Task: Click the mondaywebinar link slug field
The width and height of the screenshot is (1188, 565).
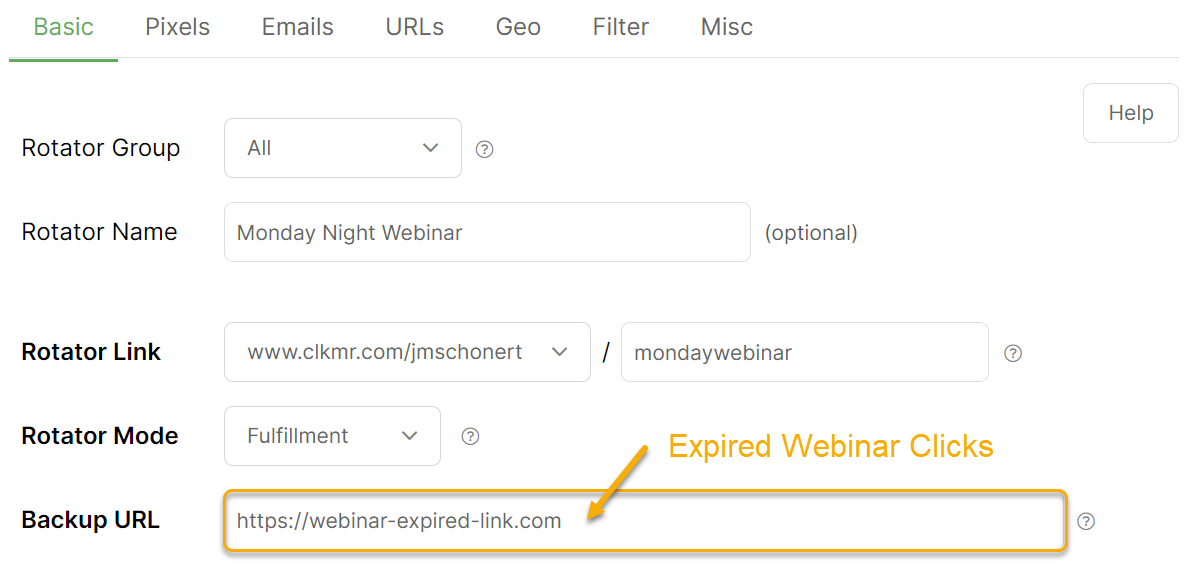Action: (x=804, y=352)
